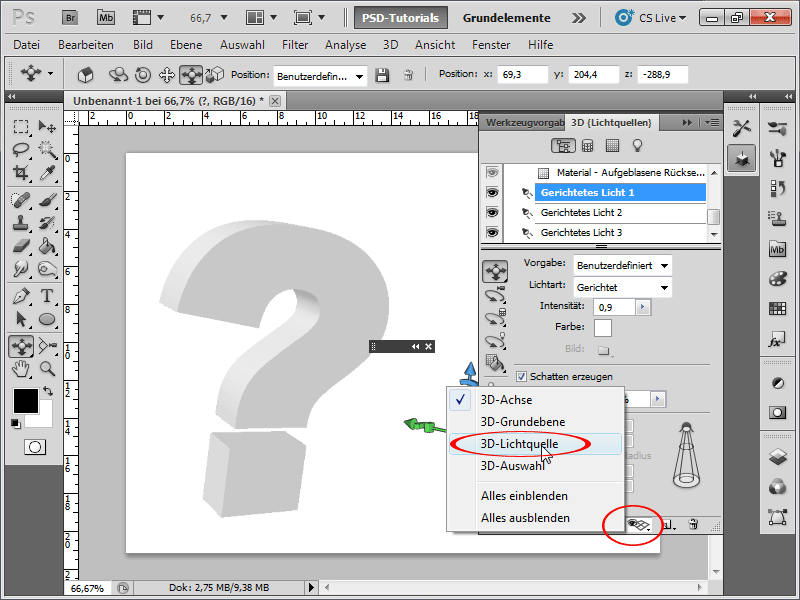Open the Lichtart dropdown
The image size is (800, 600).
(x=622, y=287)
